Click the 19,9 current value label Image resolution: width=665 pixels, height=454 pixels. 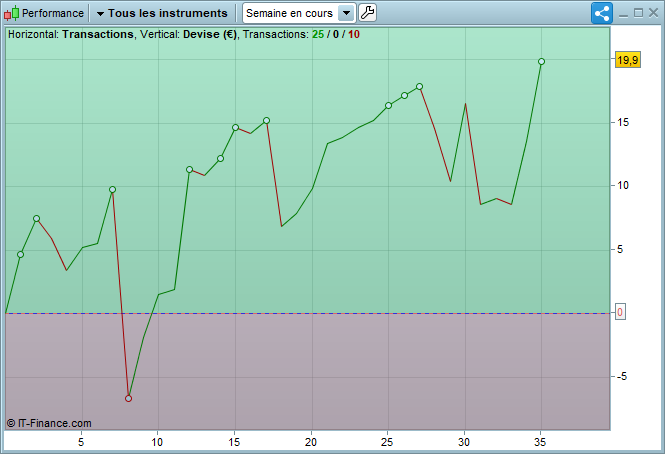click(x=628, y=60)
